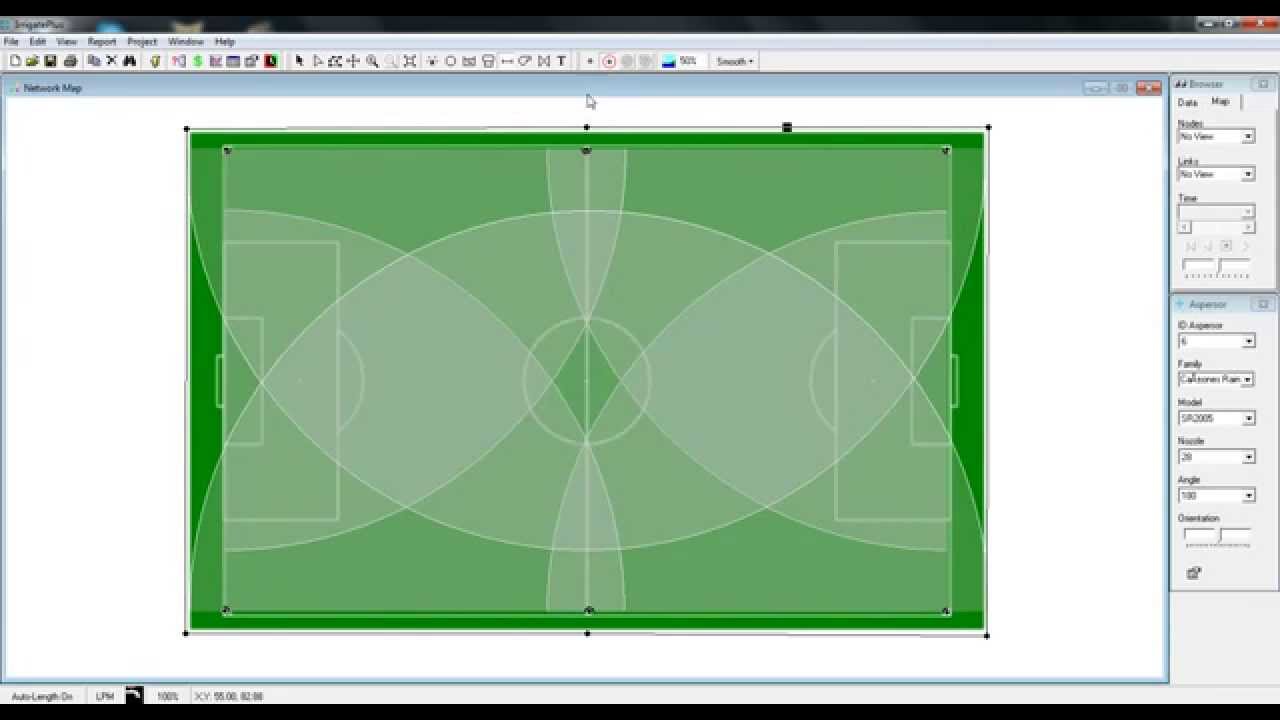Adjust the animation speed slider in Browser

tap(1217, 269)
